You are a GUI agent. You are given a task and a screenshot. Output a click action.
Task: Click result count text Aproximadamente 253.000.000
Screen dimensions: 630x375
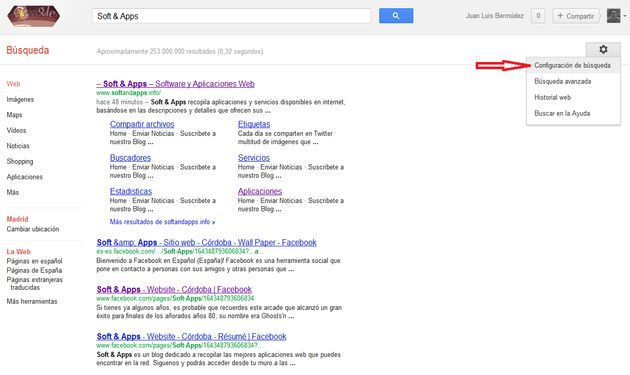click(180, 51)
